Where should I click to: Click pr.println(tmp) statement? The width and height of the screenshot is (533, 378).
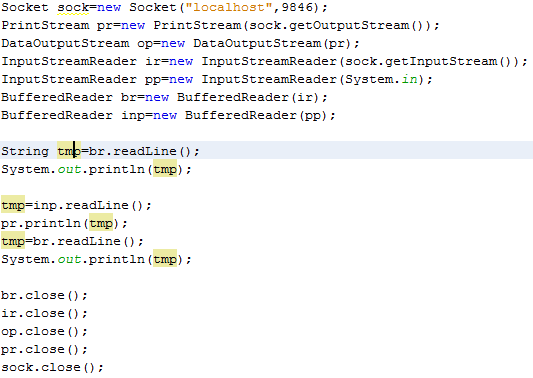click(x=64, y=223)
